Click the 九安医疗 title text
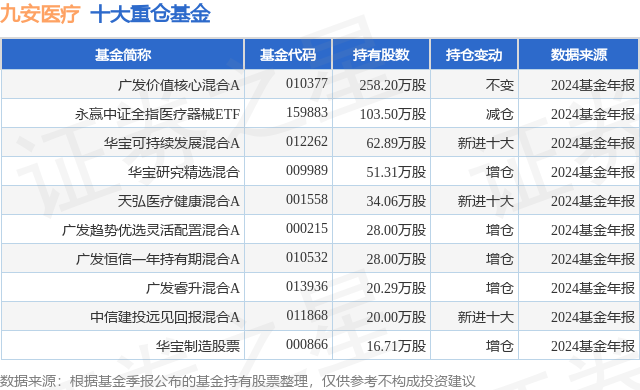The height and width of the screenshot is (390, 640). click(x=40, y=13)
